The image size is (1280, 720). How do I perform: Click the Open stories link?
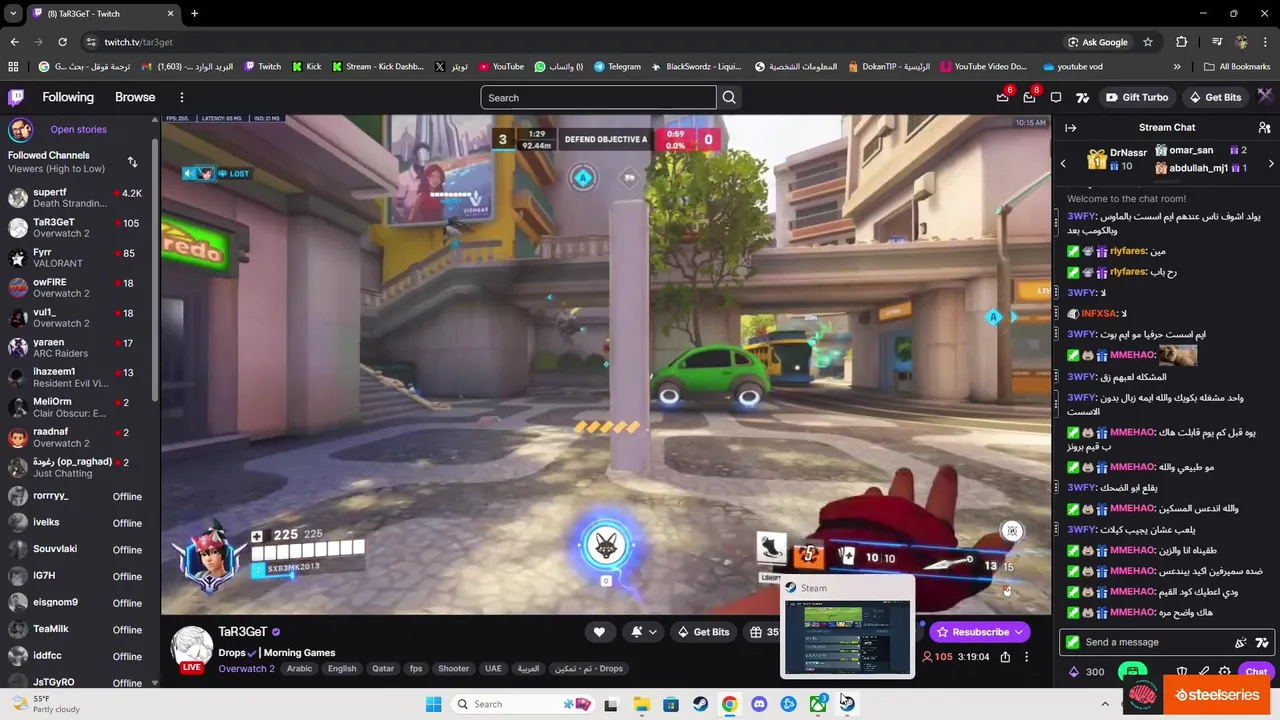click(78, 130)
